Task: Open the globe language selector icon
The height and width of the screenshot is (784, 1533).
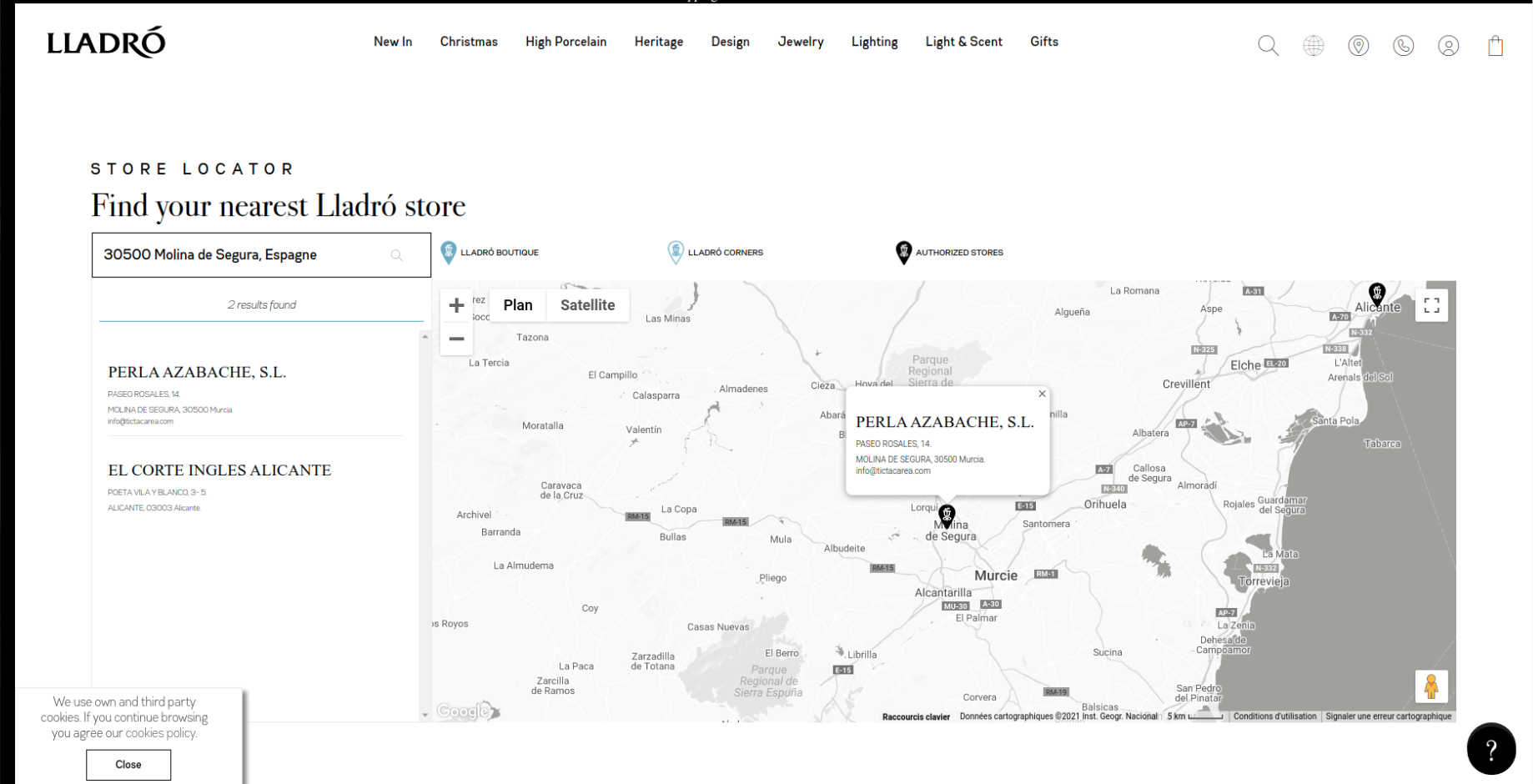Action: [x=1314, y=45]
